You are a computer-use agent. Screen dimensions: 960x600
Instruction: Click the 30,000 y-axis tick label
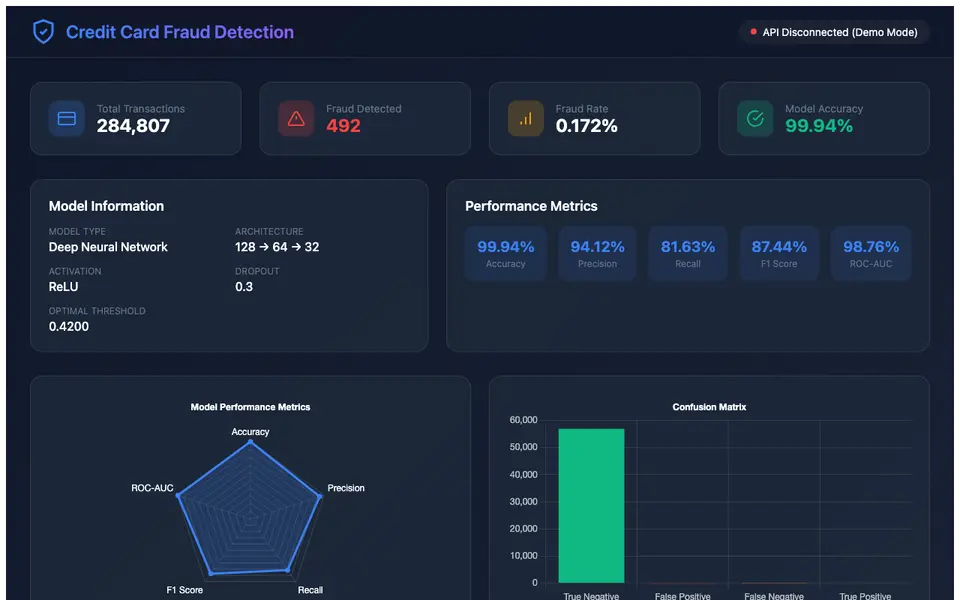point(523,501)
